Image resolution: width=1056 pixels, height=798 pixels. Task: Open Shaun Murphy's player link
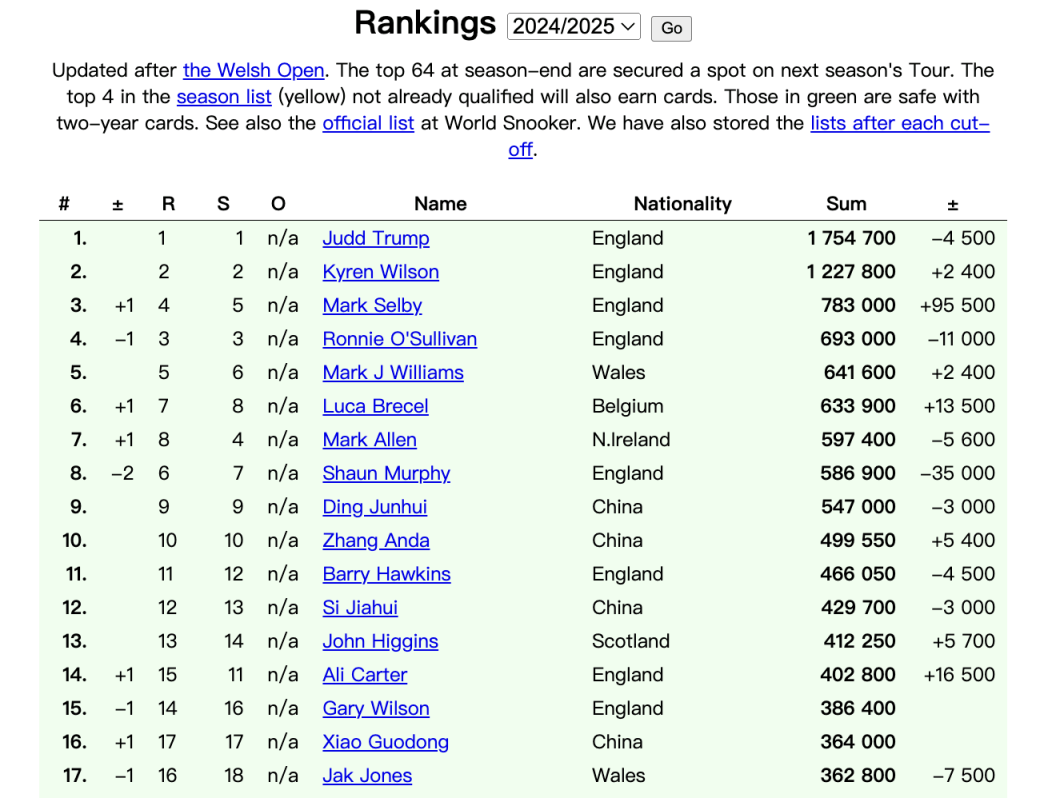(386, 474)
